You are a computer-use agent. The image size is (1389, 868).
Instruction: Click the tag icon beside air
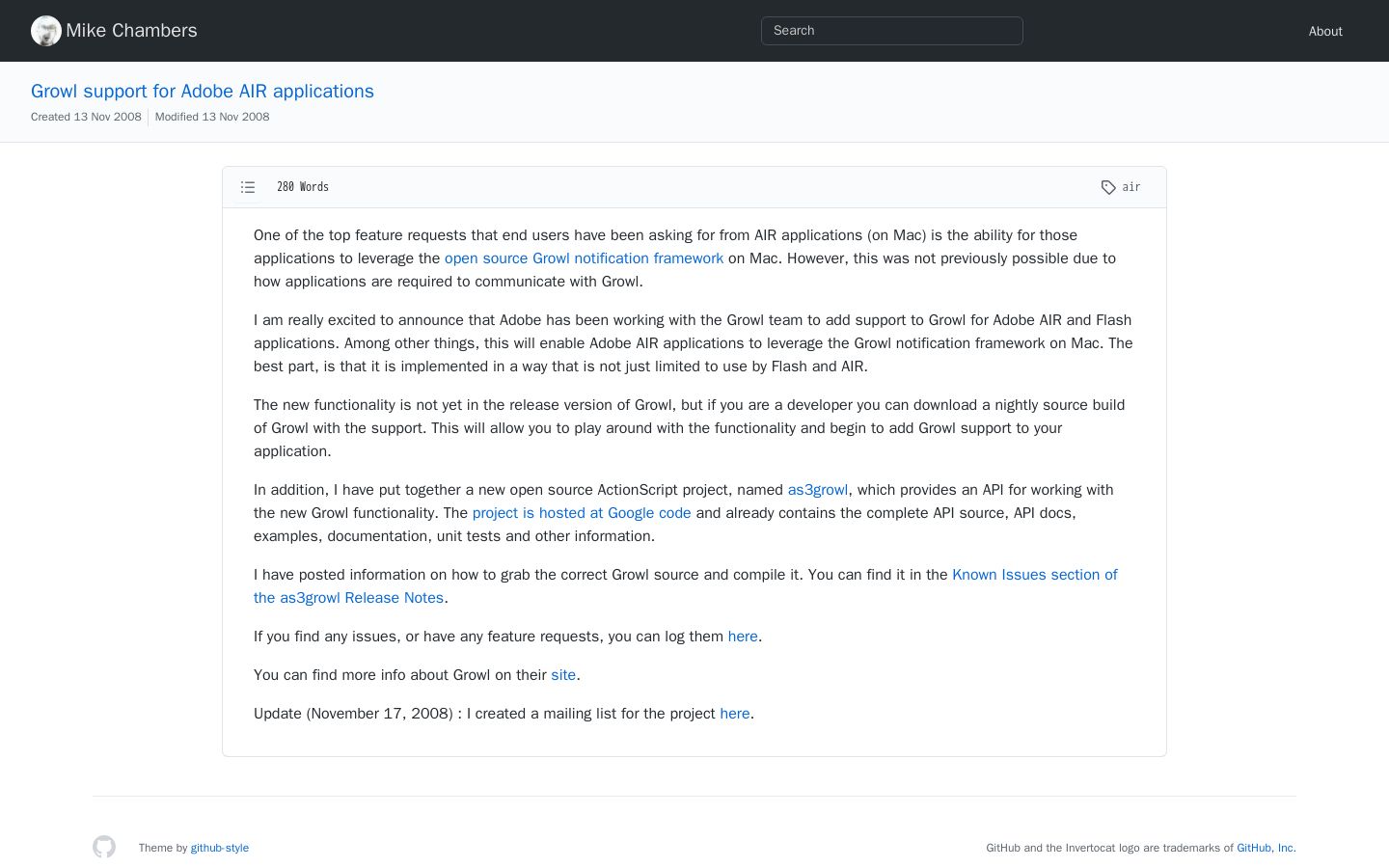[1108, 187]
